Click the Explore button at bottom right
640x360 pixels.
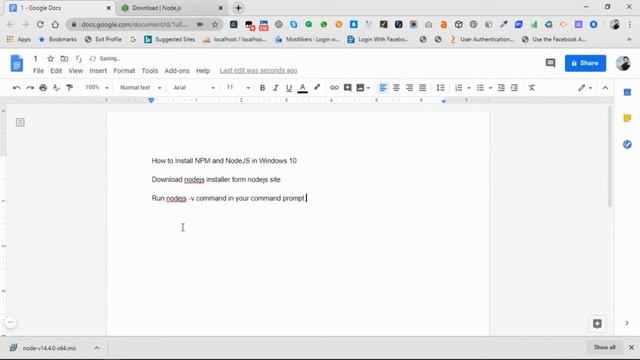(x=597, y=324)
